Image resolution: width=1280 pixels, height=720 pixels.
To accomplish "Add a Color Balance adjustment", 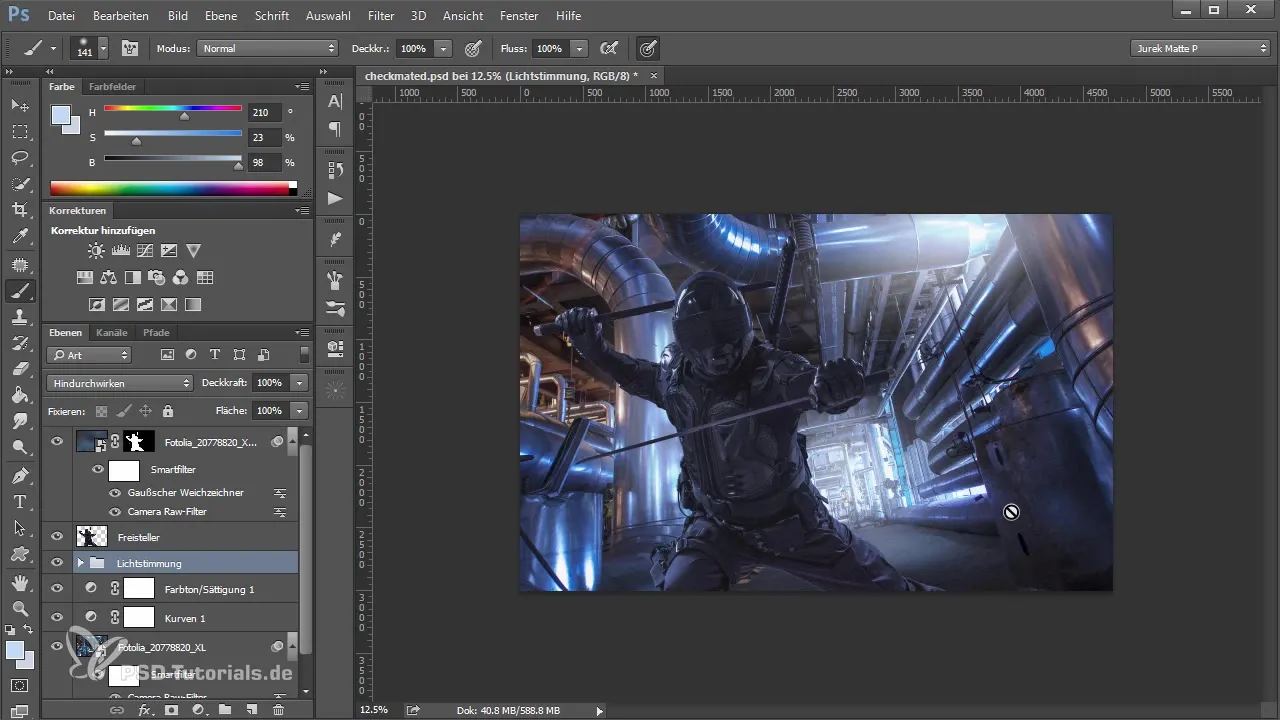I will pos(109,277).
